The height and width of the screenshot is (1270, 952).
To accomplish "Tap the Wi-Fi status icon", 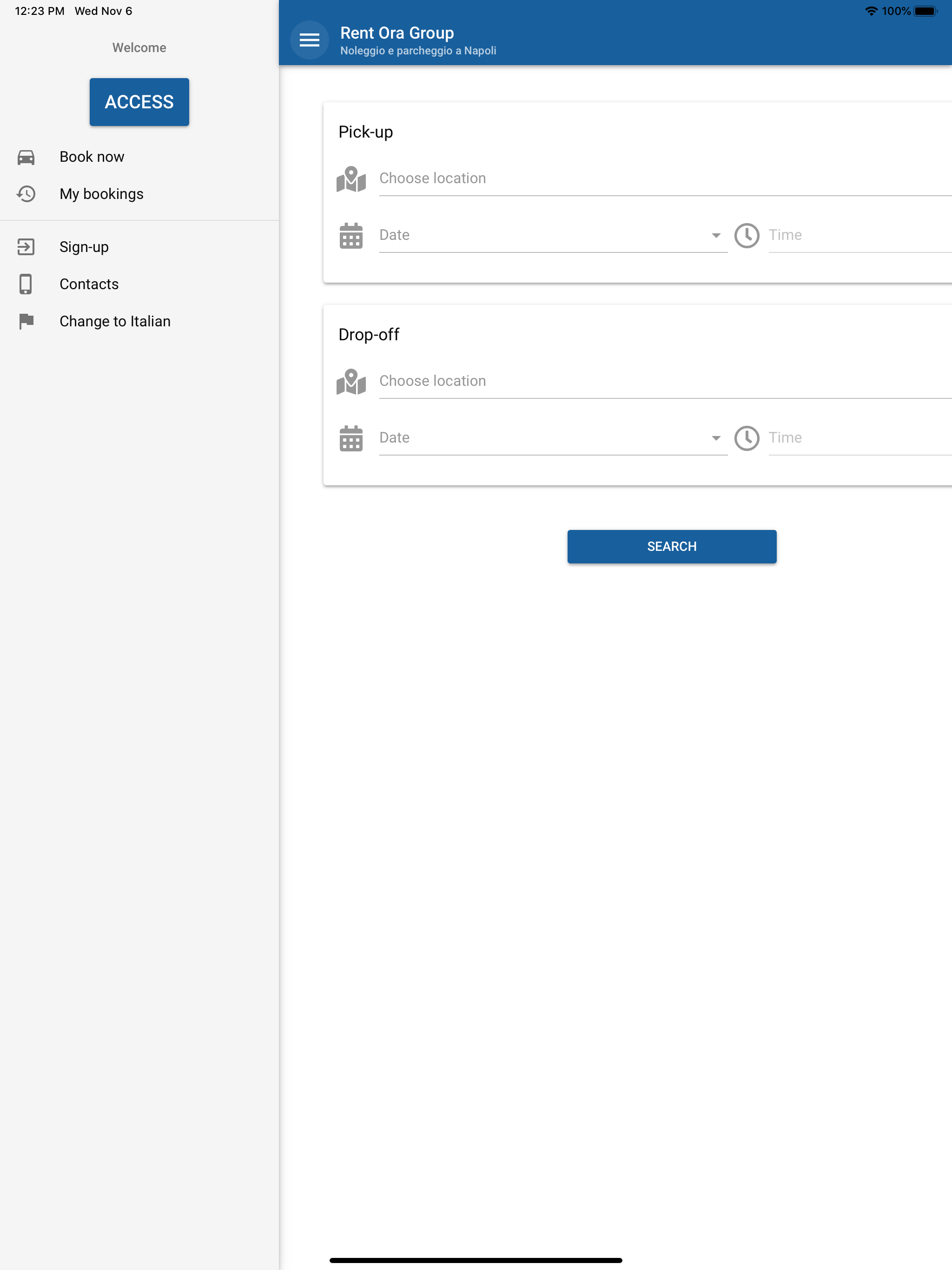I will [x=871, y=11].
